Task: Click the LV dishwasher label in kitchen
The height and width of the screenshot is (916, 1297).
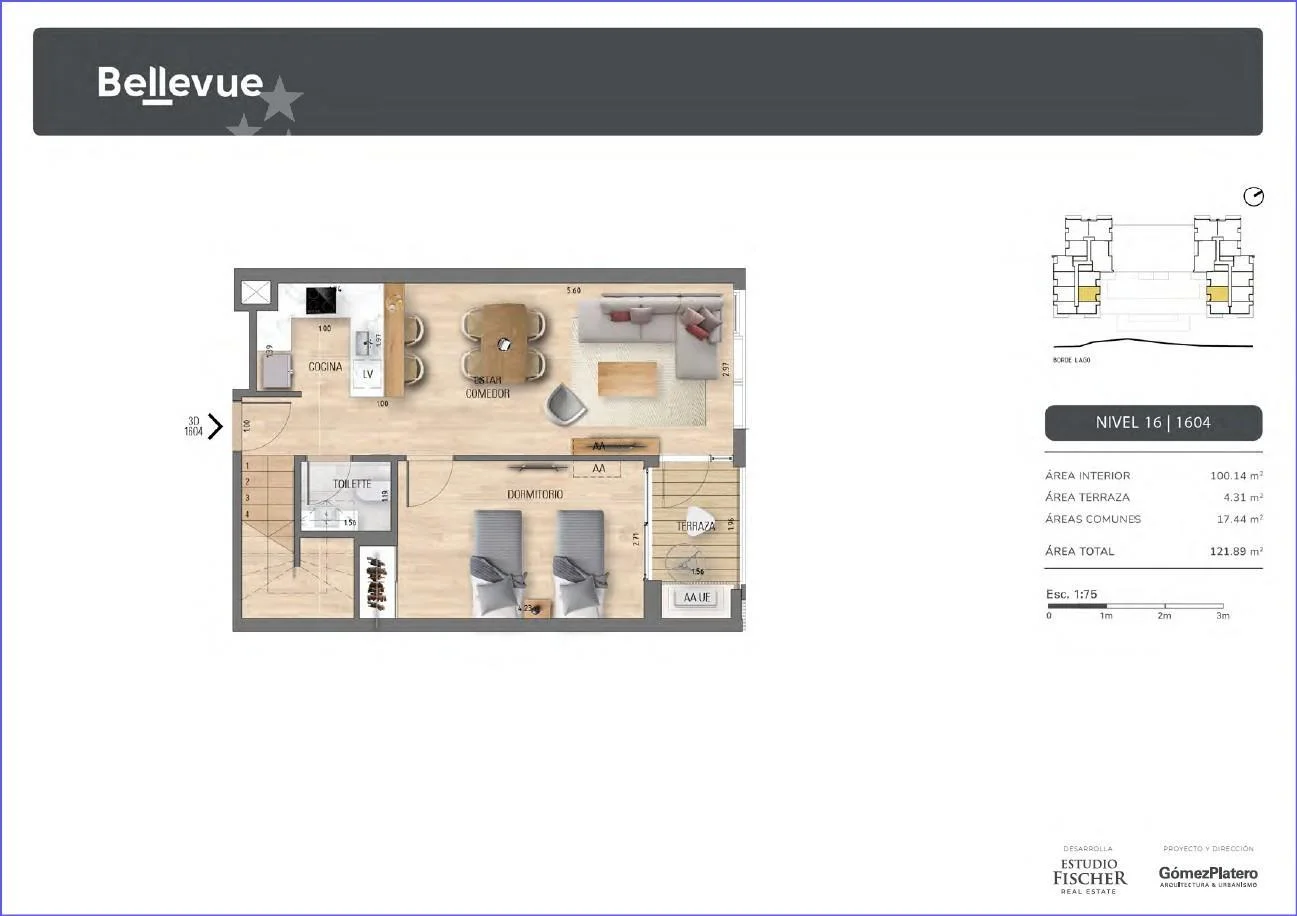Action: point(367,374)
